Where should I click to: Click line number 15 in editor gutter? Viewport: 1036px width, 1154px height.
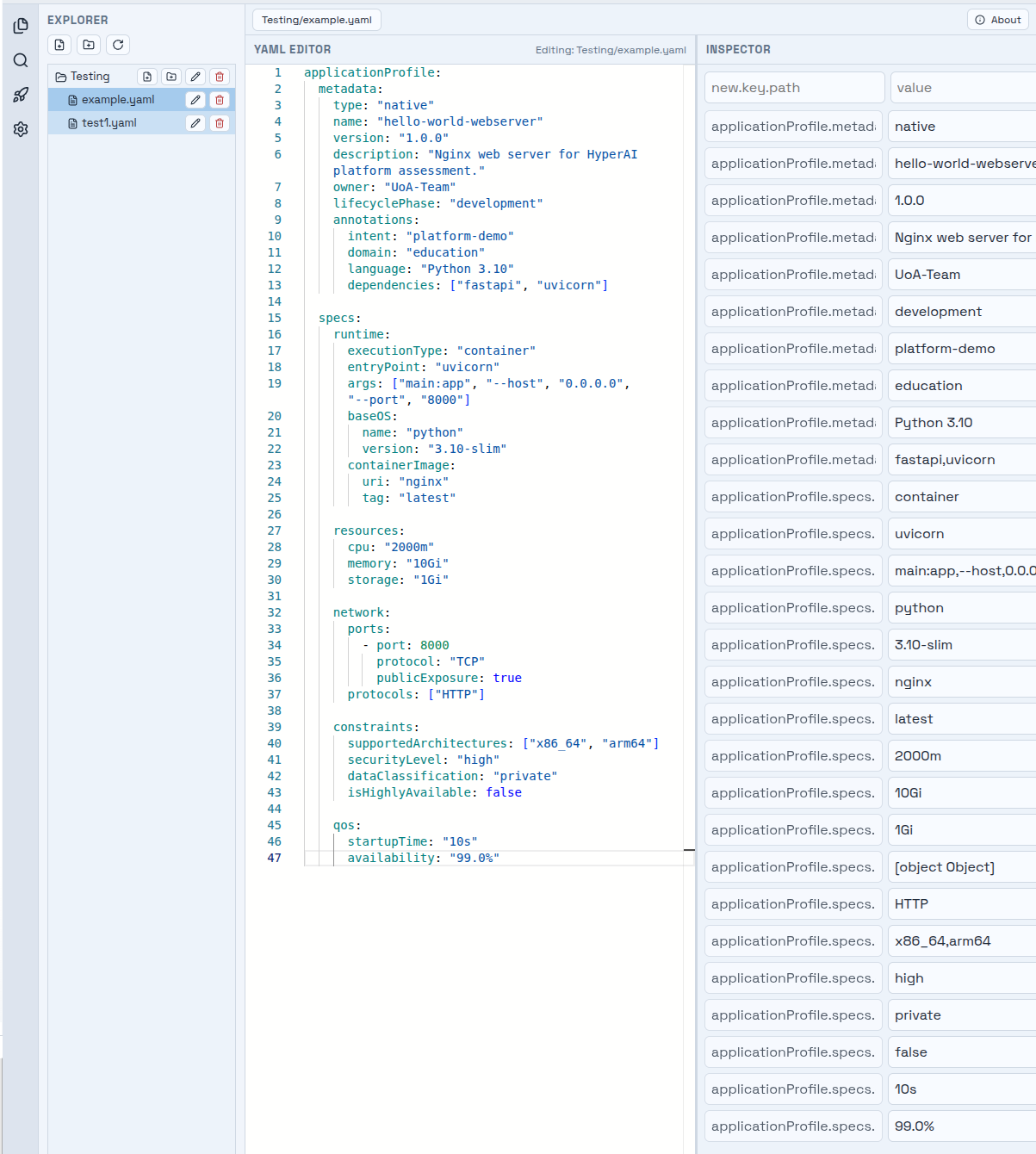(x=274, y=319)
